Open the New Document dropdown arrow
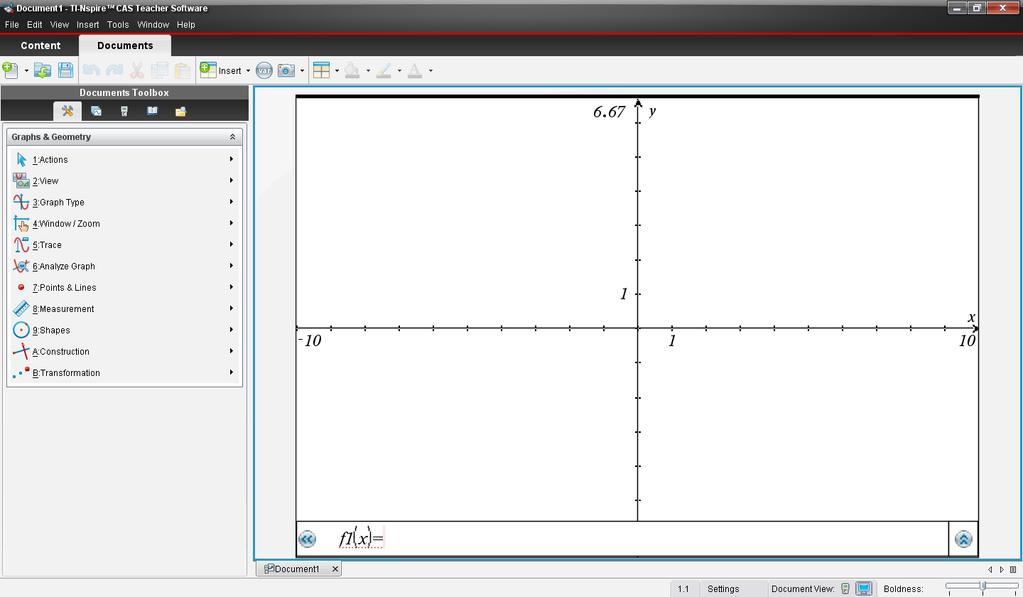Screen dimensions: 1023x597 pyautogui.click(x=26, y=70)
